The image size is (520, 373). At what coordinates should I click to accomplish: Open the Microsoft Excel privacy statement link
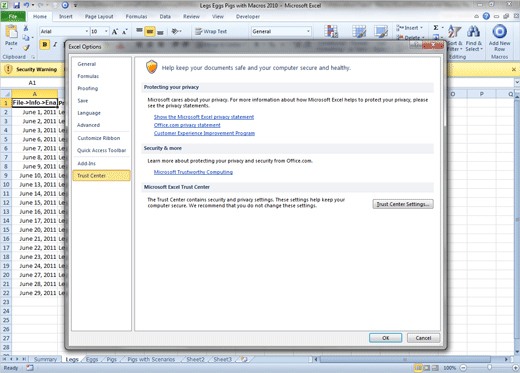[x=204, y=117]
